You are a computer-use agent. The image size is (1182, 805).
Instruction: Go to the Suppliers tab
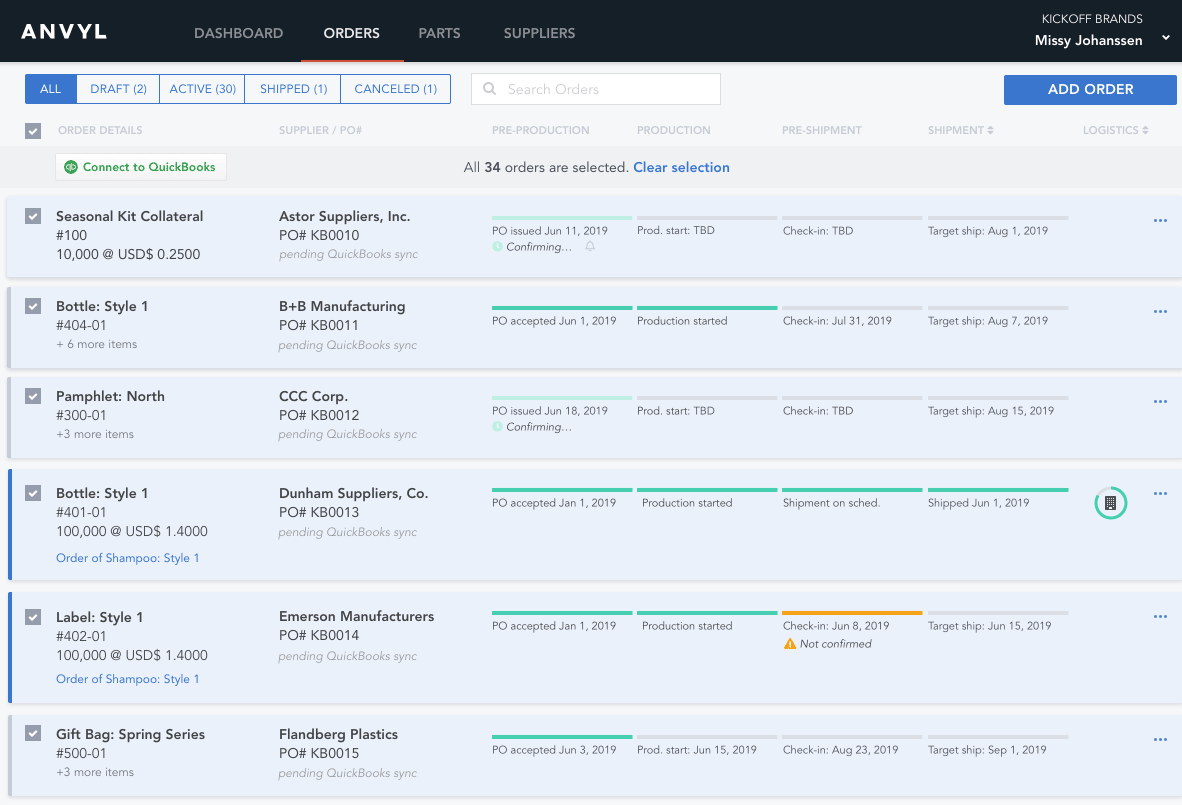click(x=539, y=33)
